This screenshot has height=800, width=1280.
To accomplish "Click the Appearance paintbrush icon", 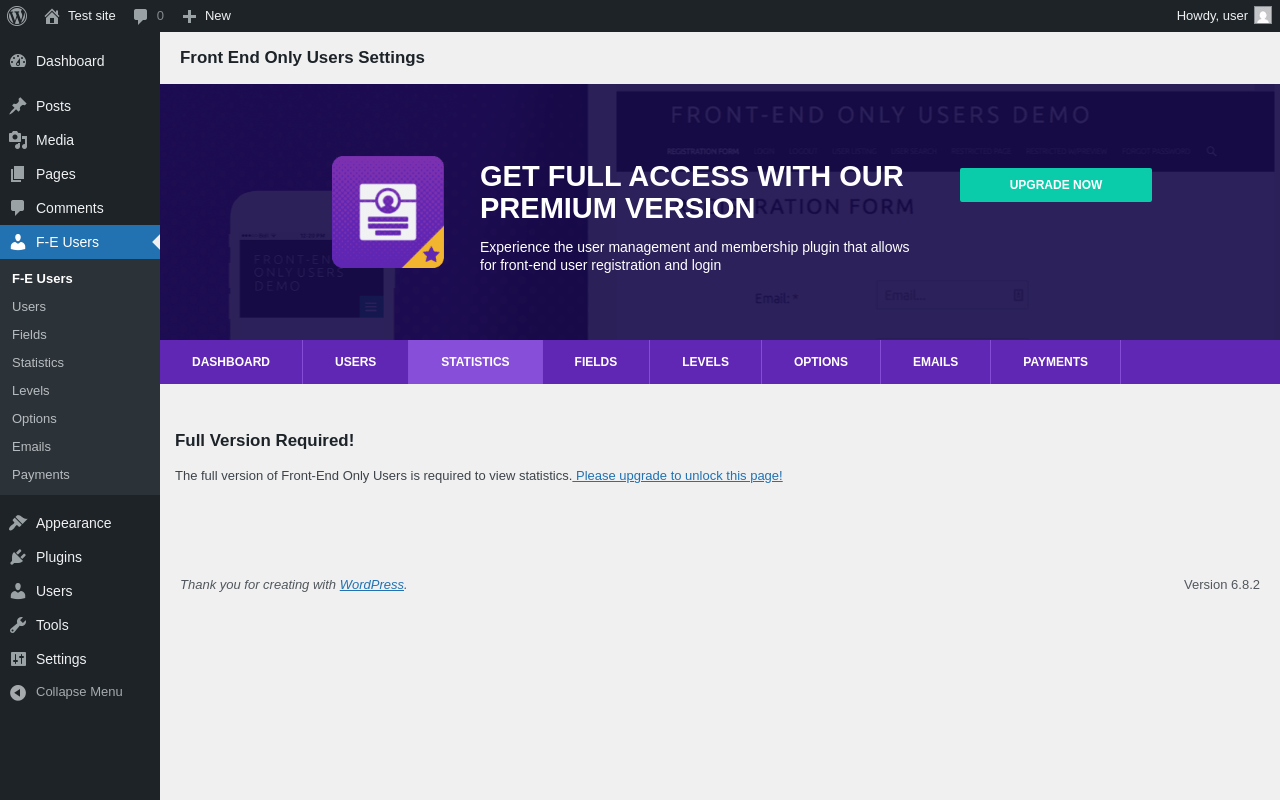I will 18,523.
